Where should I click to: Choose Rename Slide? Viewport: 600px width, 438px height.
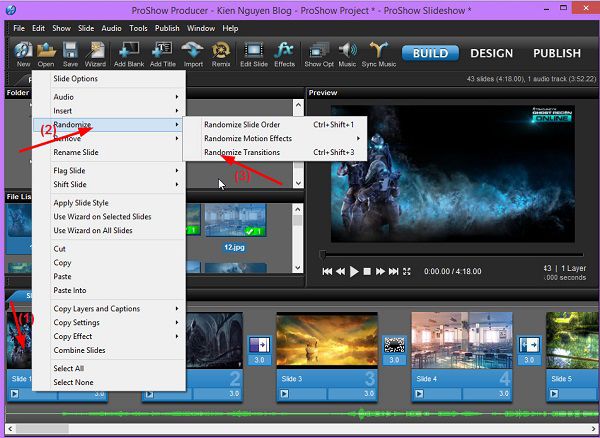coord(109,152)
